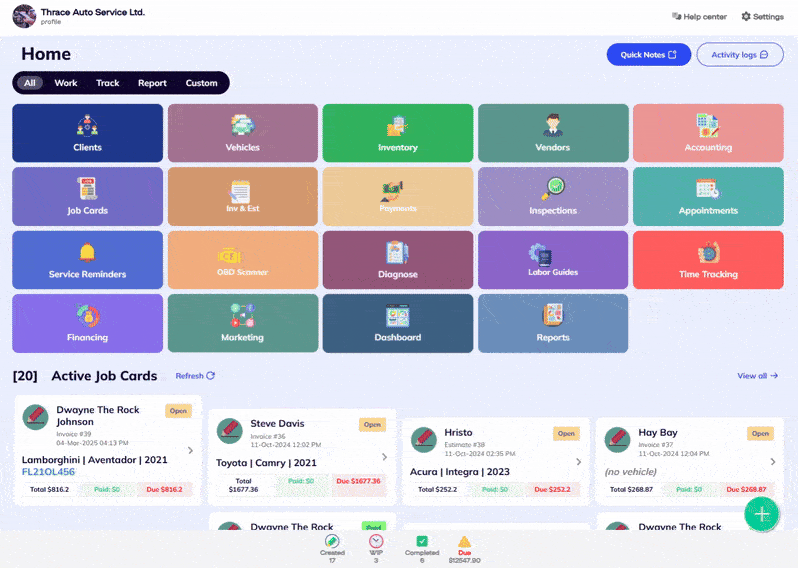Open the Vendors tile

click(553, 133)
